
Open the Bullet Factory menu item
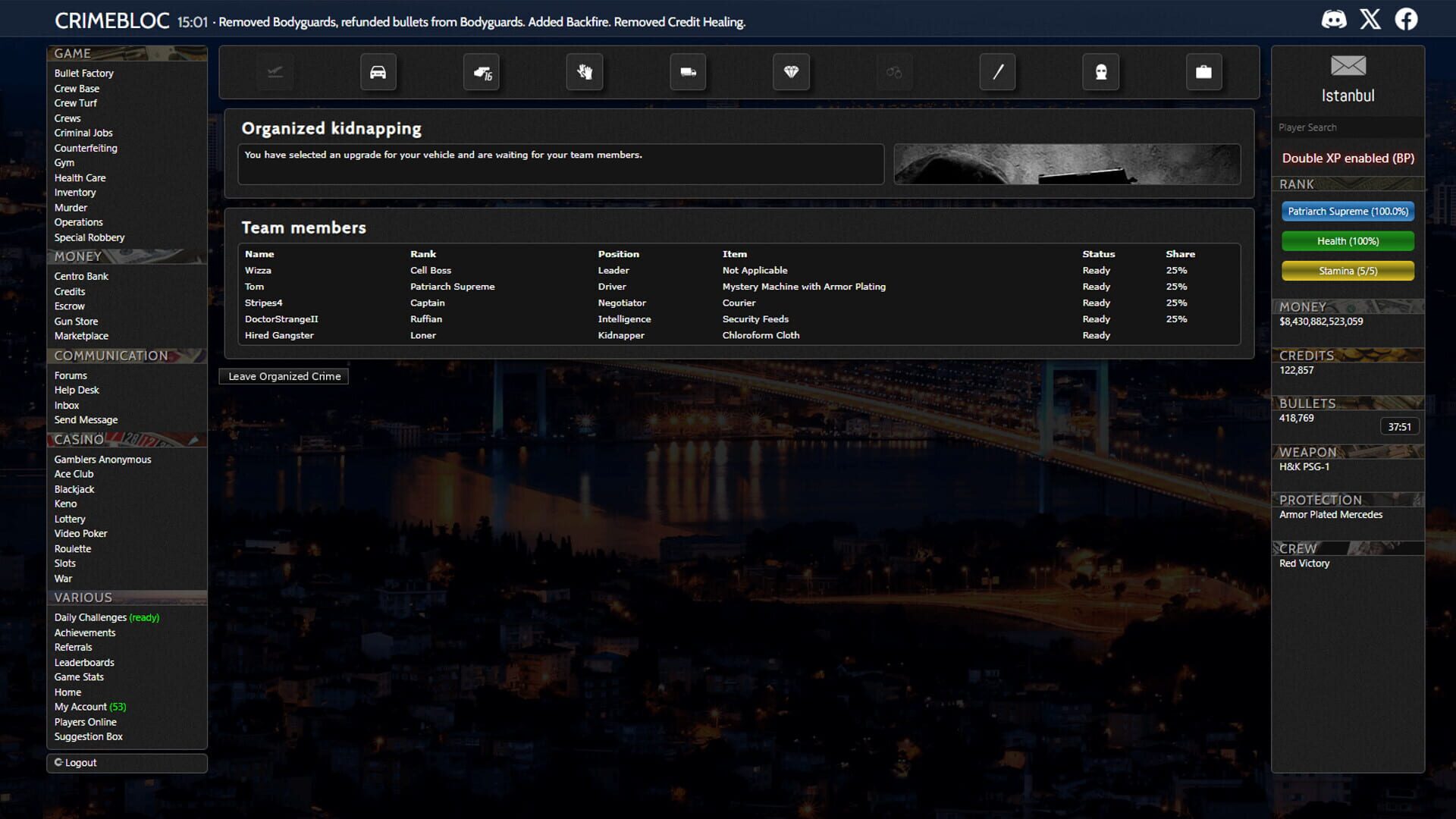[83, 73]
